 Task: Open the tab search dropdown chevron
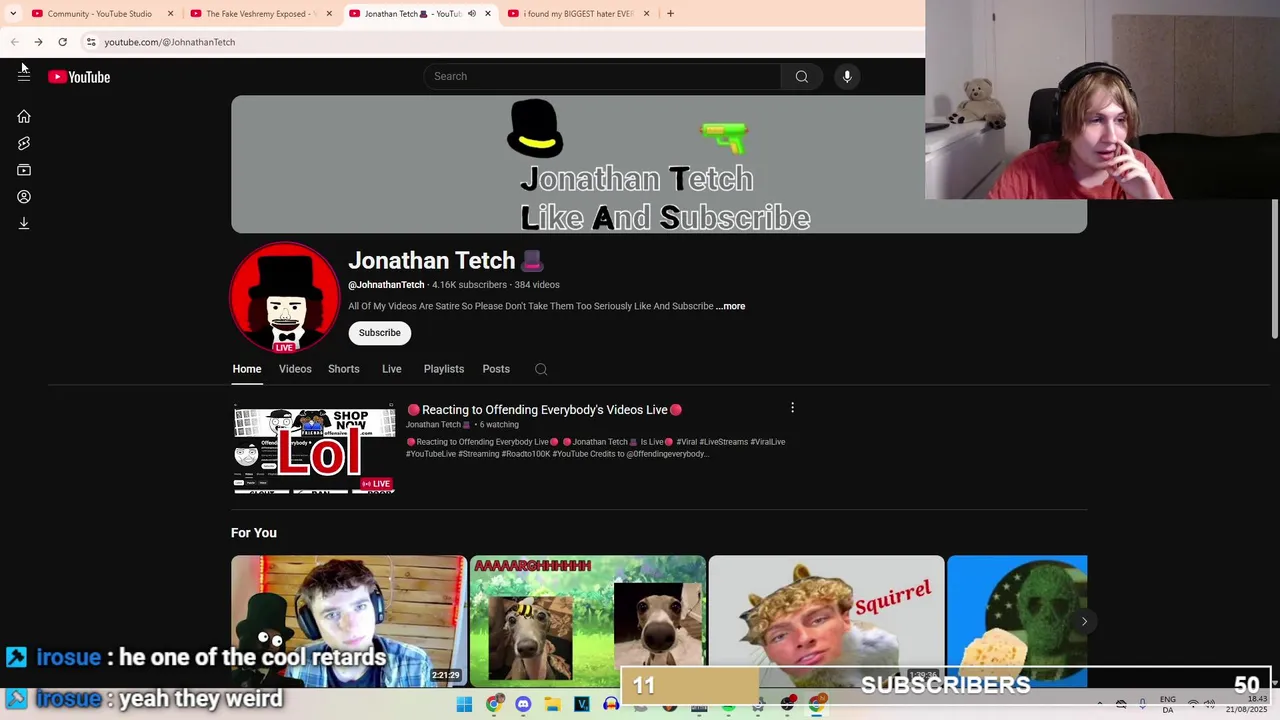(x=13, y=14)
